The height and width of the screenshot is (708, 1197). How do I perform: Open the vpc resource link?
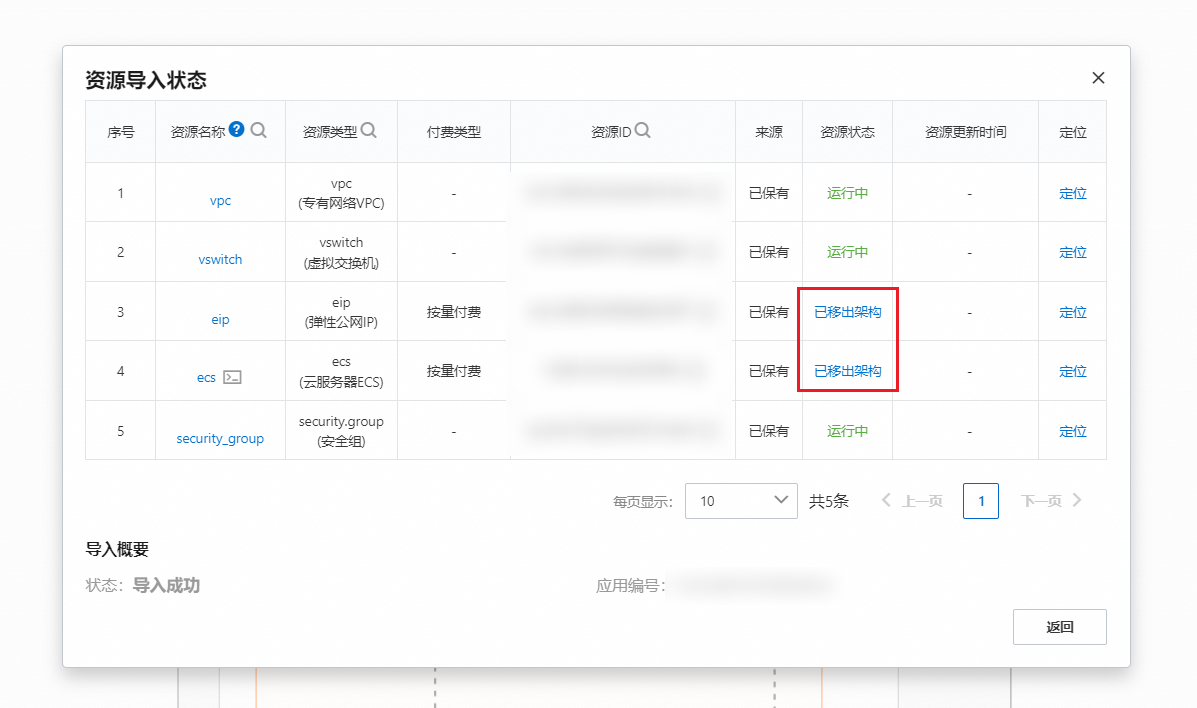tap(221, 201)
